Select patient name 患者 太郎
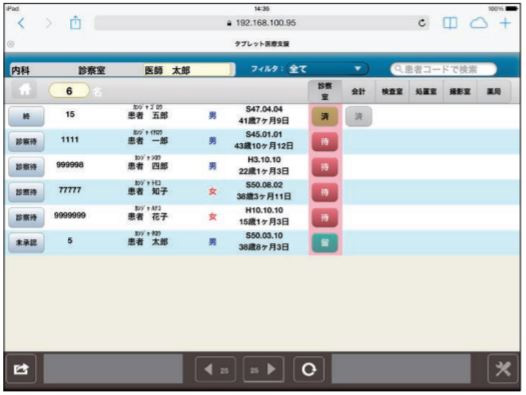The height and width of the screenshot is (395, 526). point(148,242)
